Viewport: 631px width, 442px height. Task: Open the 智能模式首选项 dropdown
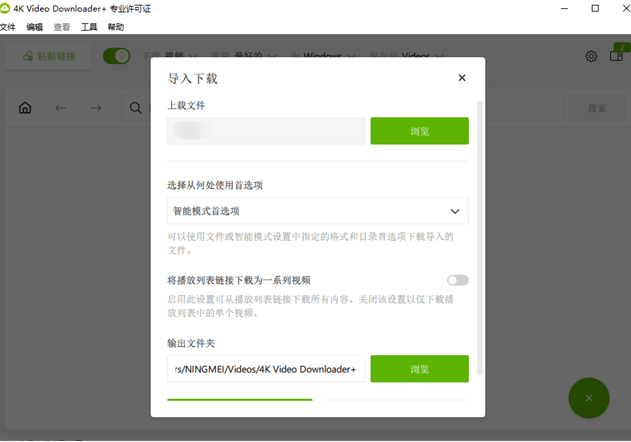318,211
